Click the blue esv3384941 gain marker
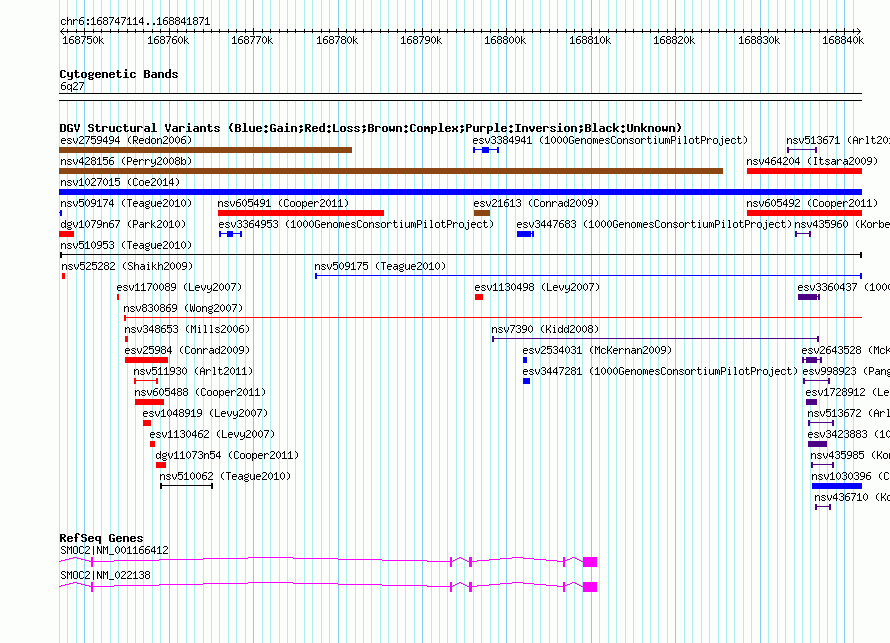The height and width of the screenshot is (643, 890). pyautogui.click(x=486, y=150)
